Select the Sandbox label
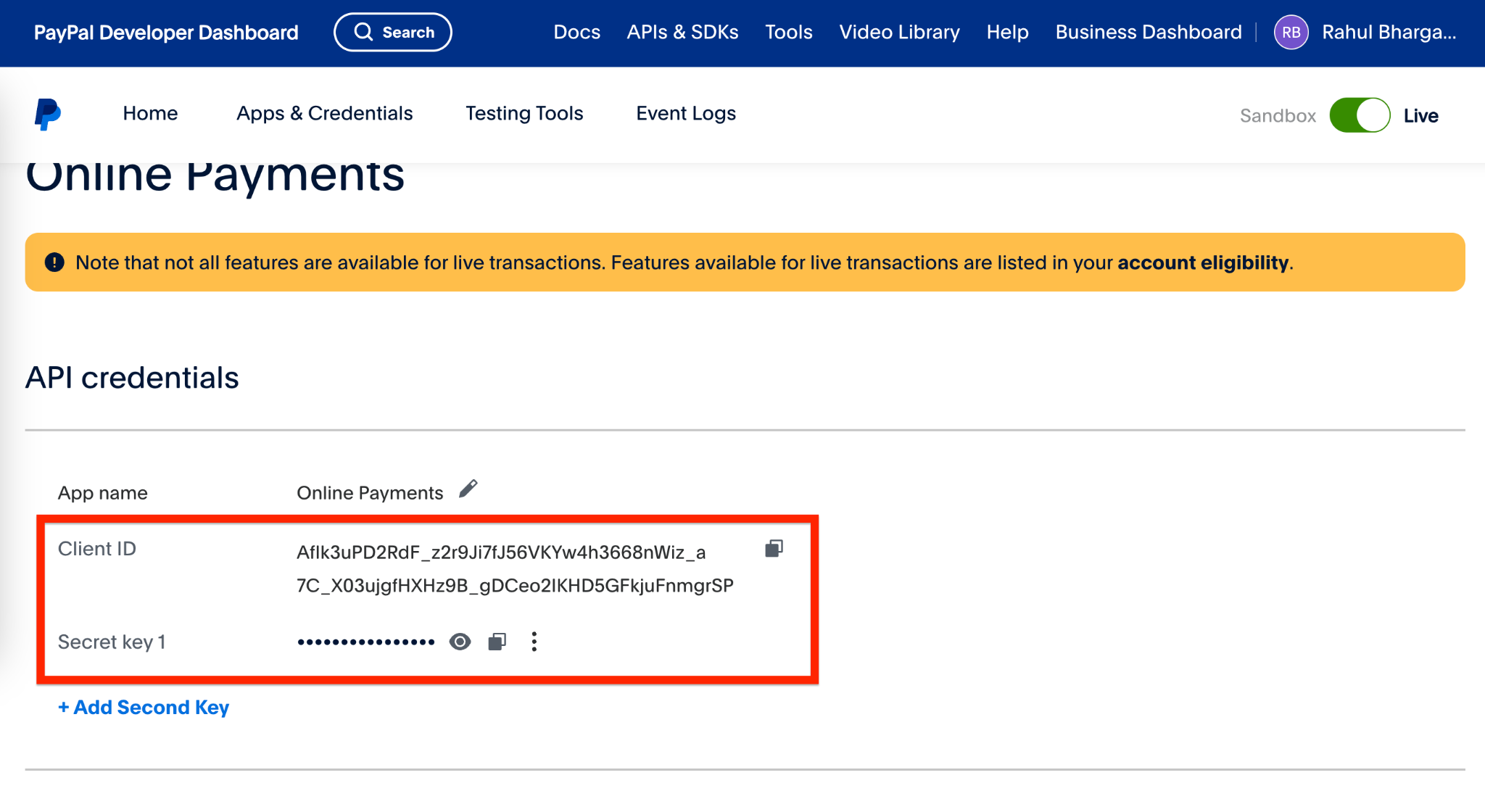This screenshot has width=1485, height=812. [1278, 115]
